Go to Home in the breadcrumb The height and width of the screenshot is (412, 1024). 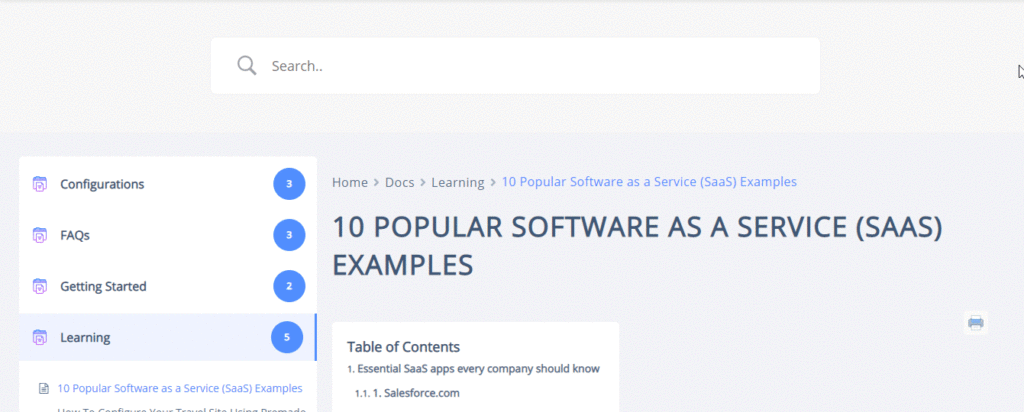point(350,182)
